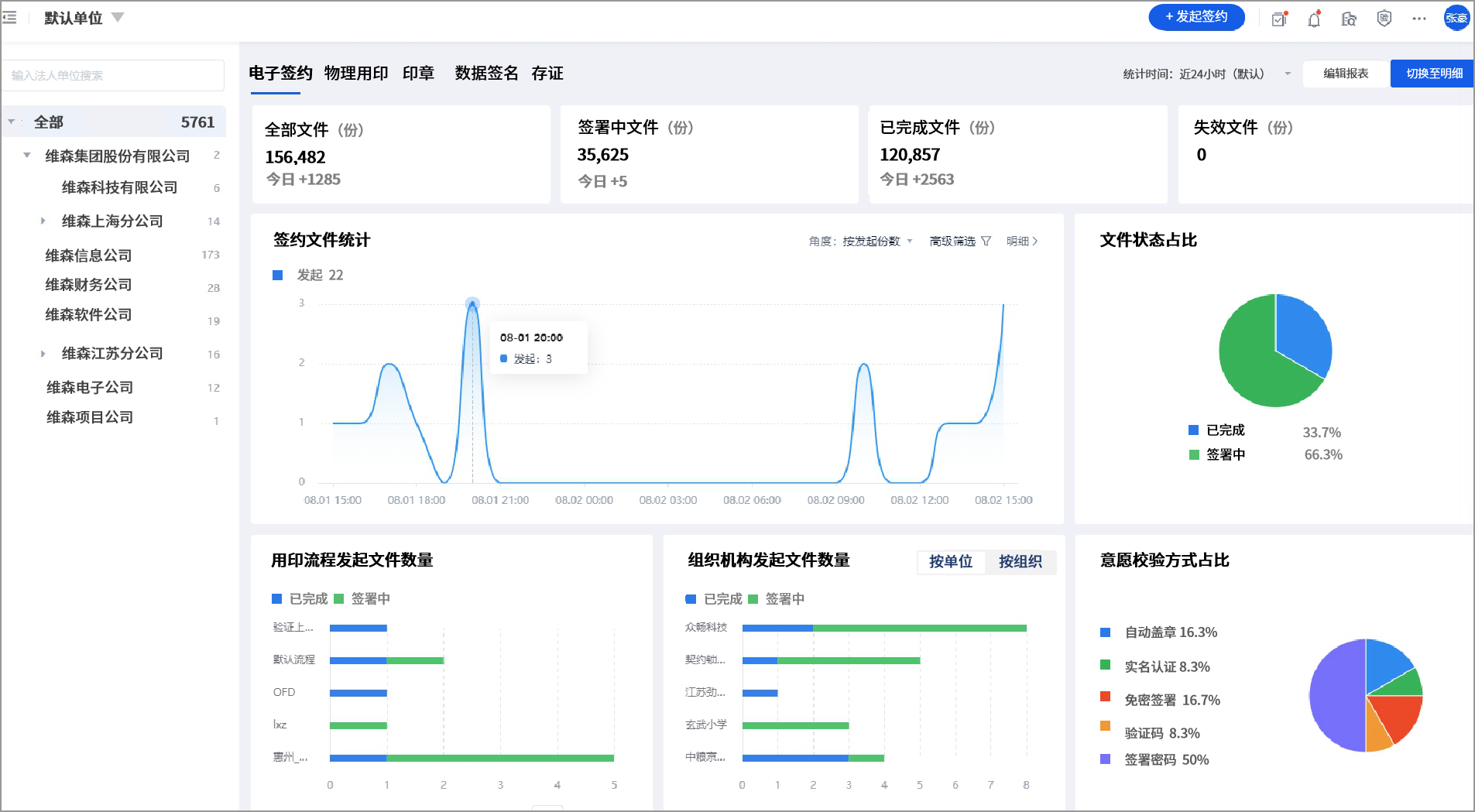Open the more options ellipsis icon
1475x812 pixels.
pyautogui.click(x=1418, y=19)
